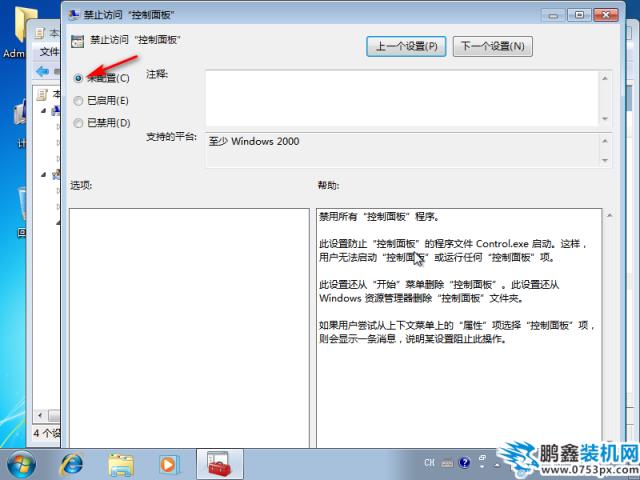The image size is (640, 480).
Task: Click the 上一个设置(P) button
Action: (x=406, y=46)
